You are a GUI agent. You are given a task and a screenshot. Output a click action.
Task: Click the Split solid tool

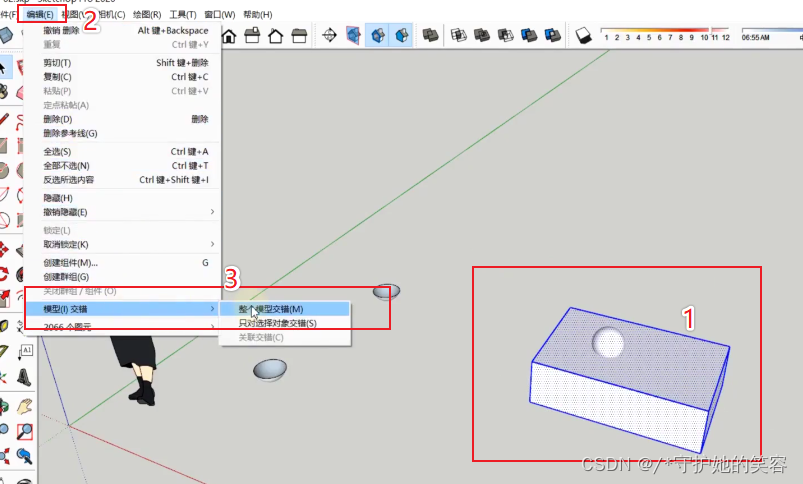(553, 35)
